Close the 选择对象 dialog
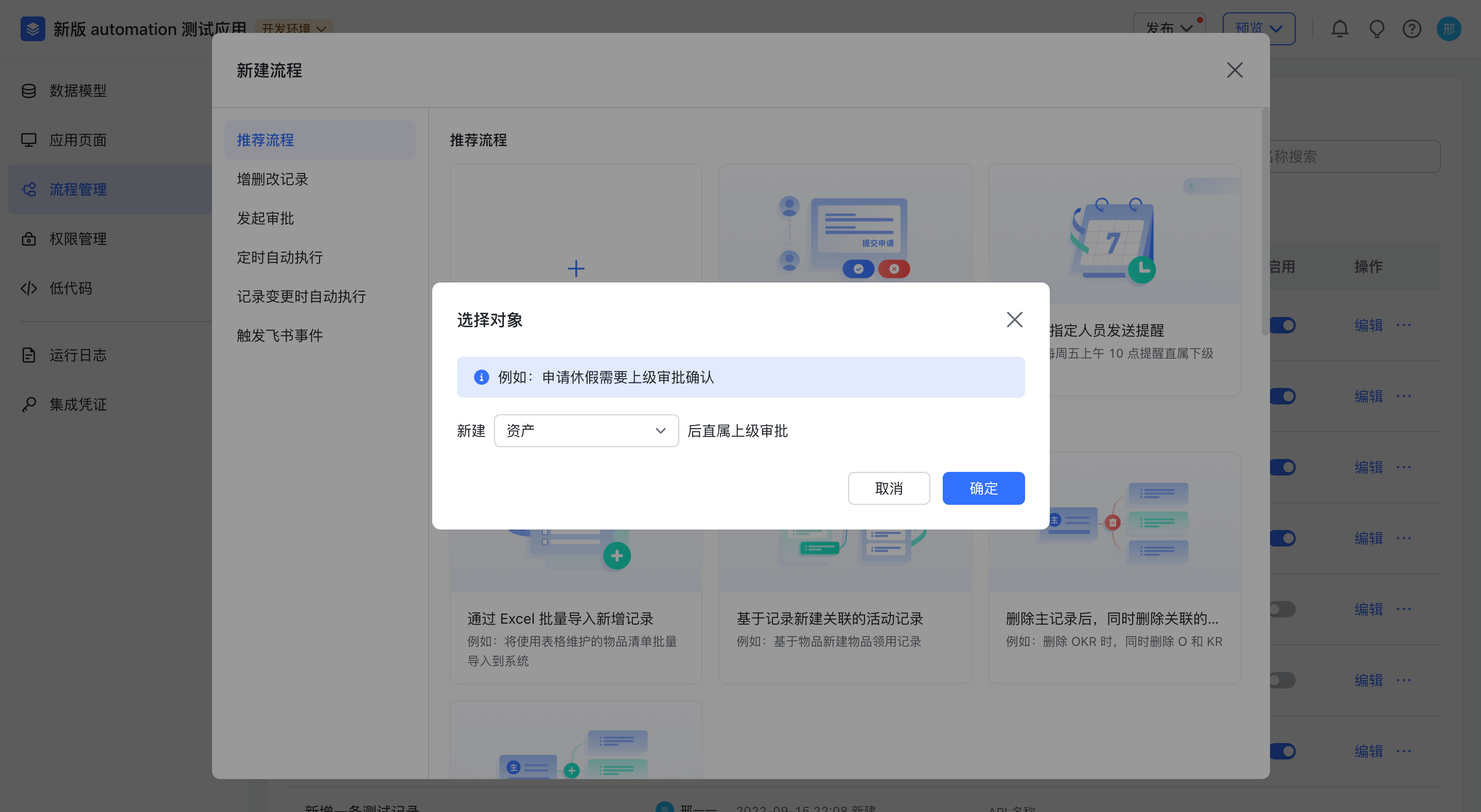 click(x=1014, y=320)
